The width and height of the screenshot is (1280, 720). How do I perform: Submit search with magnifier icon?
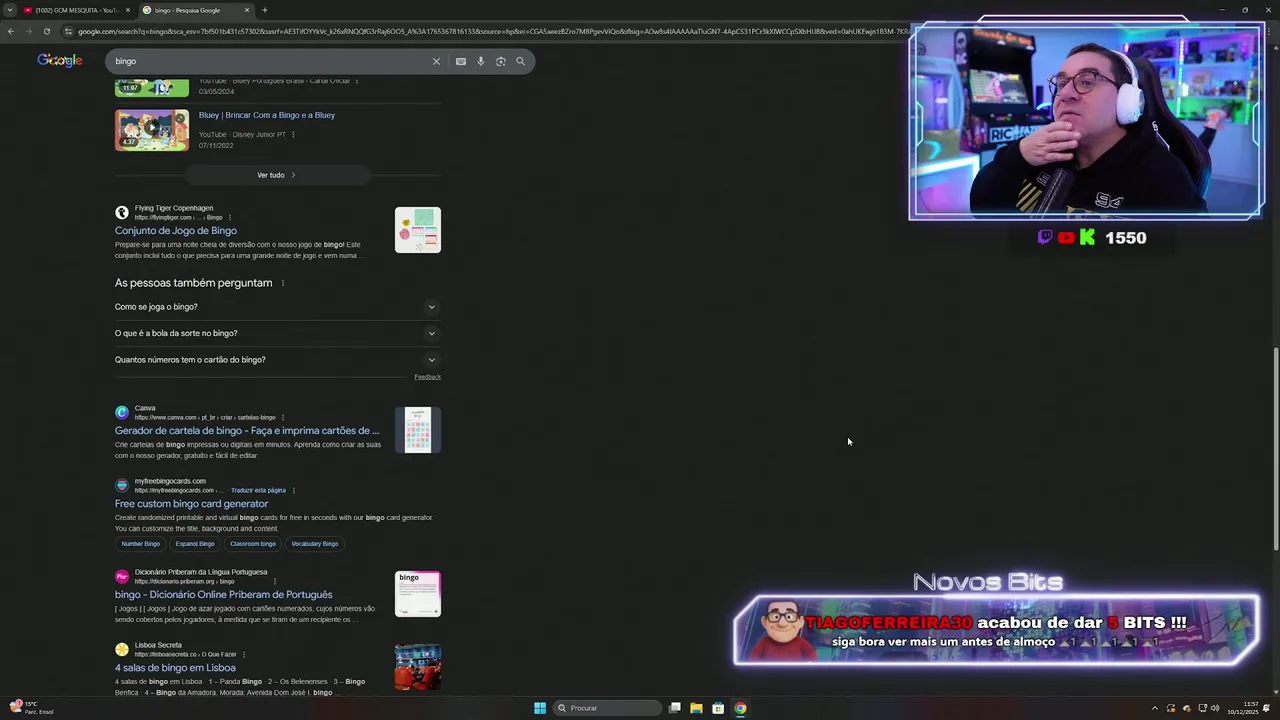pos(520,61)
